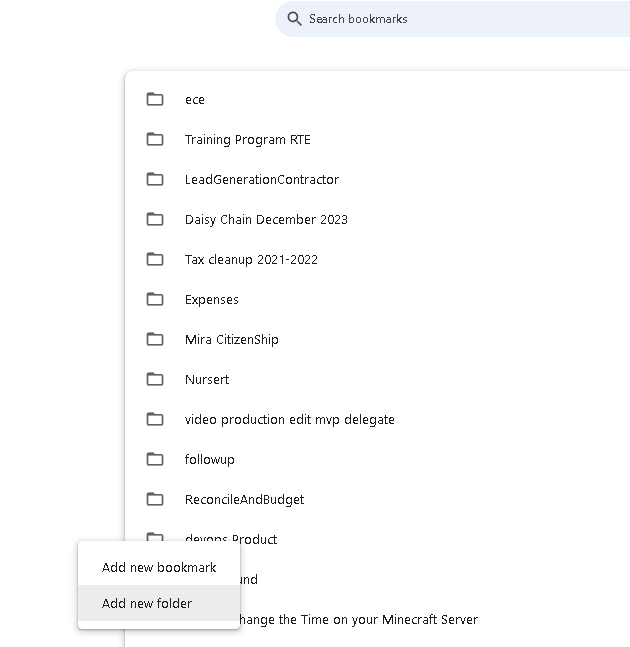
Task: Select the ReconcileAndBudget folder name
Action: (x=244, y=500)
